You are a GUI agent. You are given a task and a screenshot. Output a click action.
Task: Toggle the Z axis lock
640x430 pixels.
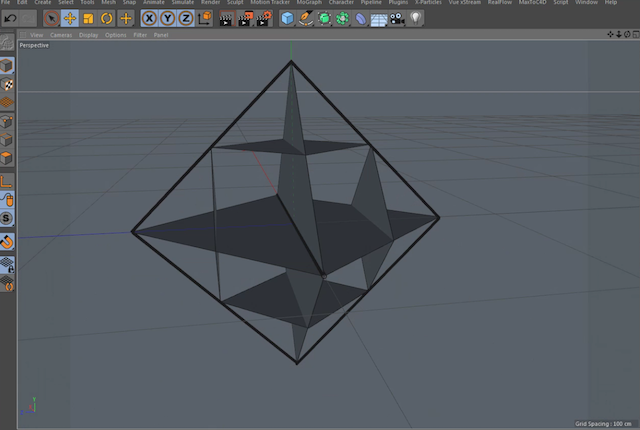tap(186, 18)
